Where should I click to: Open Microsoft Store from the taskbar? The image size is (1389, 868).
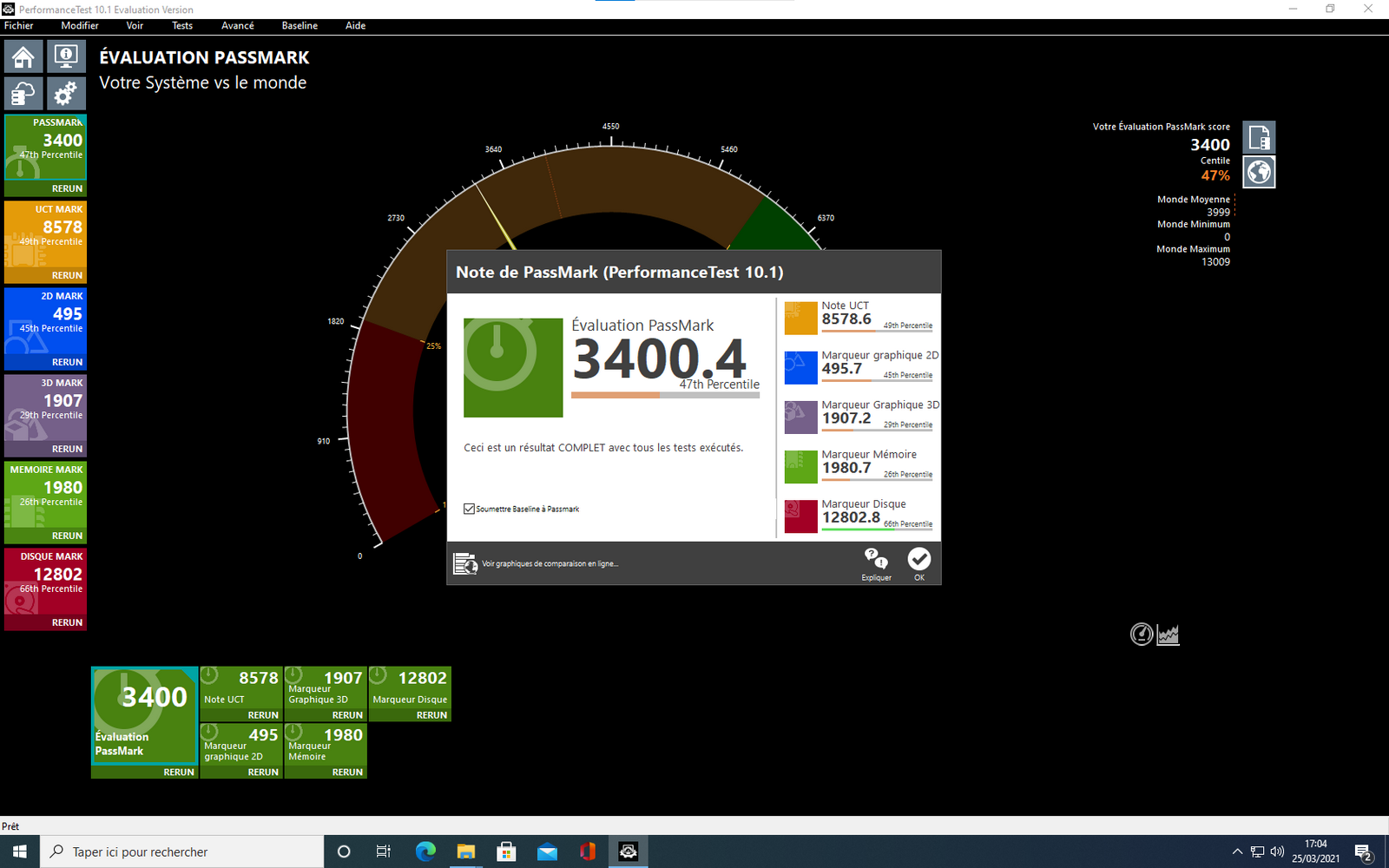[x=506, y=852]
